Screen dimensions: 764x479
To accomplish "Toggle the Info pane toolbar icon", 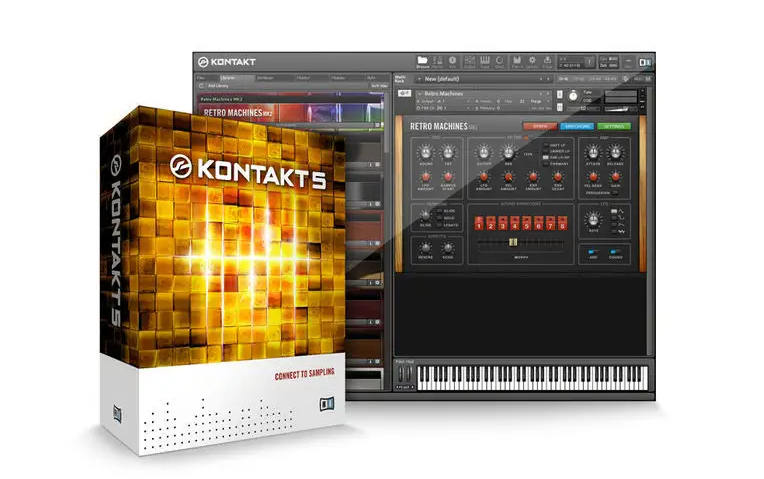I will point(453,62).
